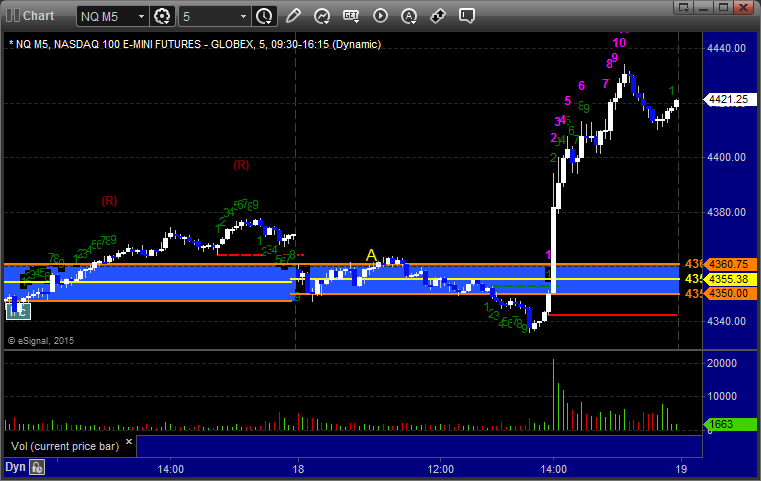This screenshot has height=481, width=761.
Task: Select the Vol (current price bar) tab
Action: point(65,446)
